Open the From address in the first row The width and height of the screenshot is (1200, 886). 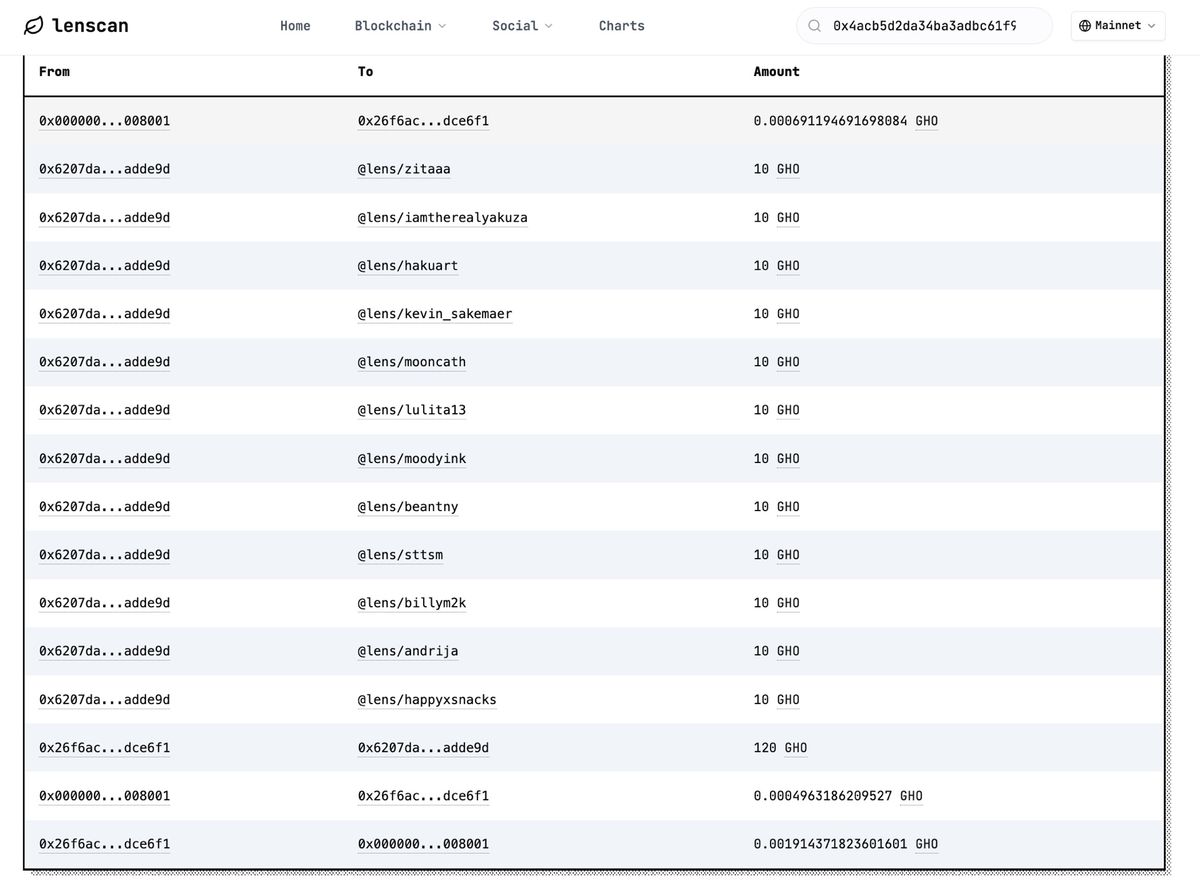104,121
